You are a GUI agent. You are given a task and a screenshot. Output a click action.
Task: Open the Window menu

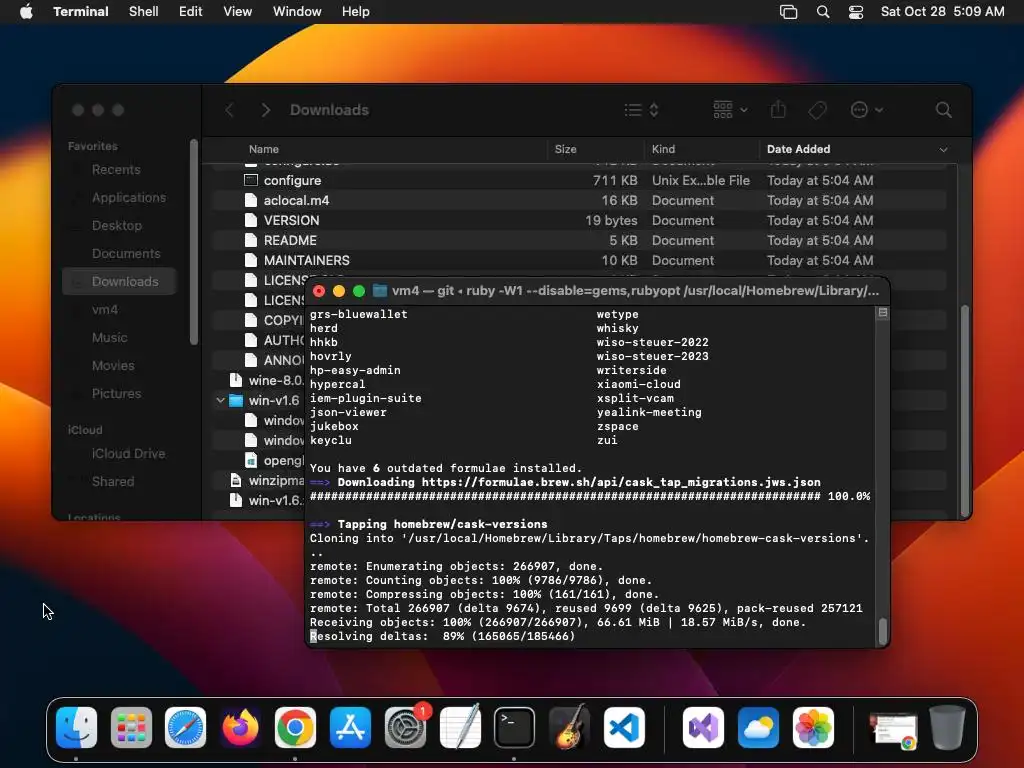(x=296, y=11)
